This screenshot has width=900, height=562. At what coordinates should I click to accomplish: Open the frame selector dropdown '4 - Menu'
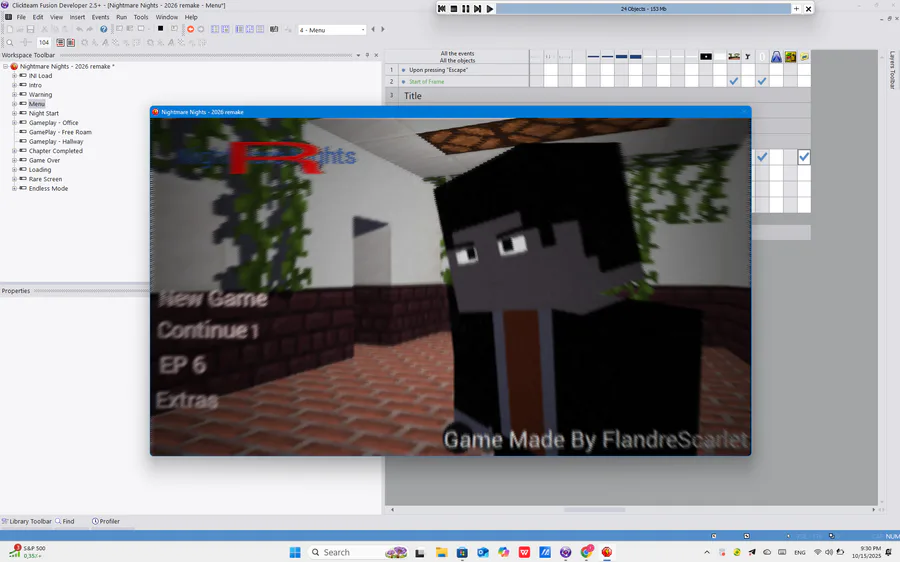coord(332,30)
